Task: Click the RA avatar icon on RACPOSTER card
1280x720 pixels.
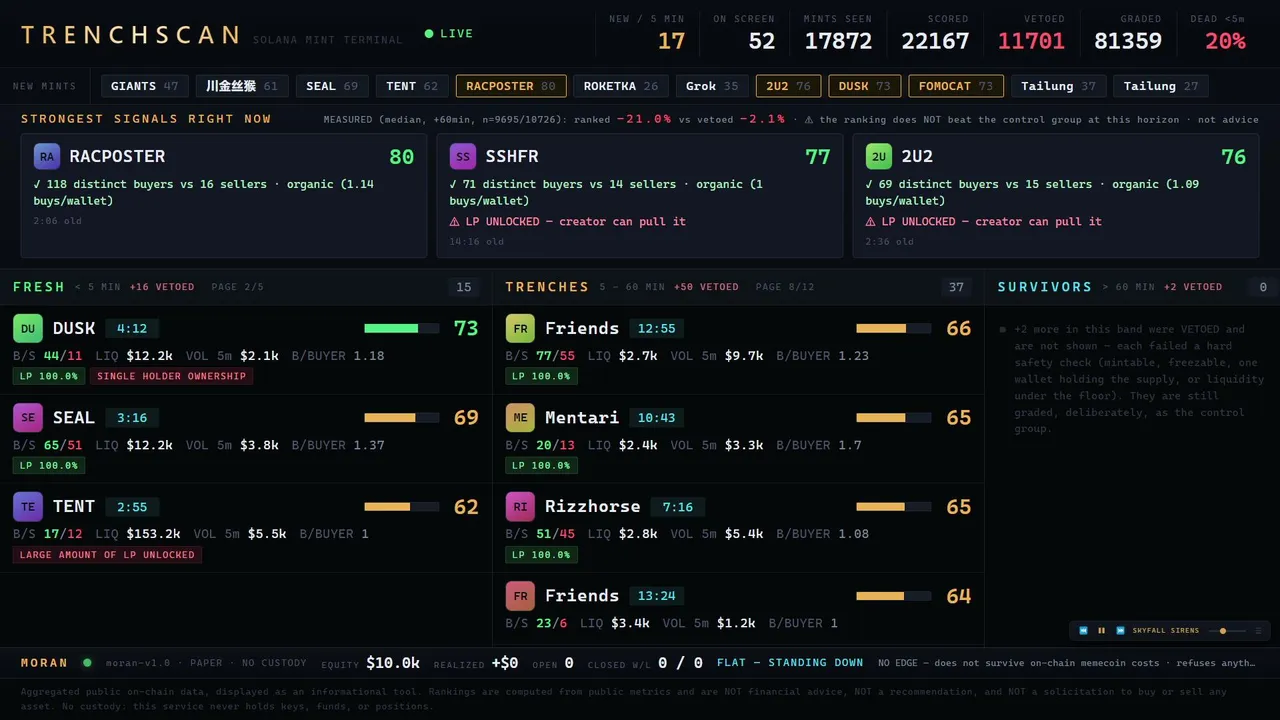Action: [x=47, y=157]
